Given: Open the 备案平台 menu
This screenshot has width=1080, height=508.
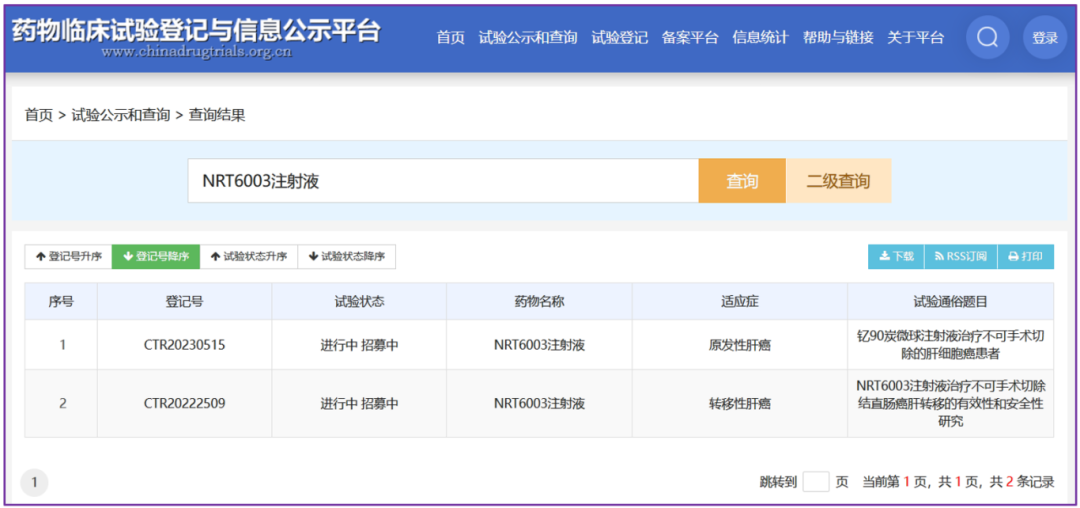Looking at the screenshot, I should pyautogui.click(x=690, y=38).
